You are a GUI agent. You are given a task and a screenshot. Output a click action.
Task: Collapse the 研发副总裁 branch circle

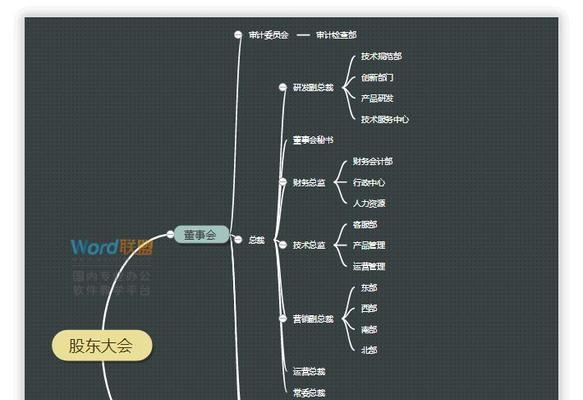pyautogui.click(x=283, y=87)
